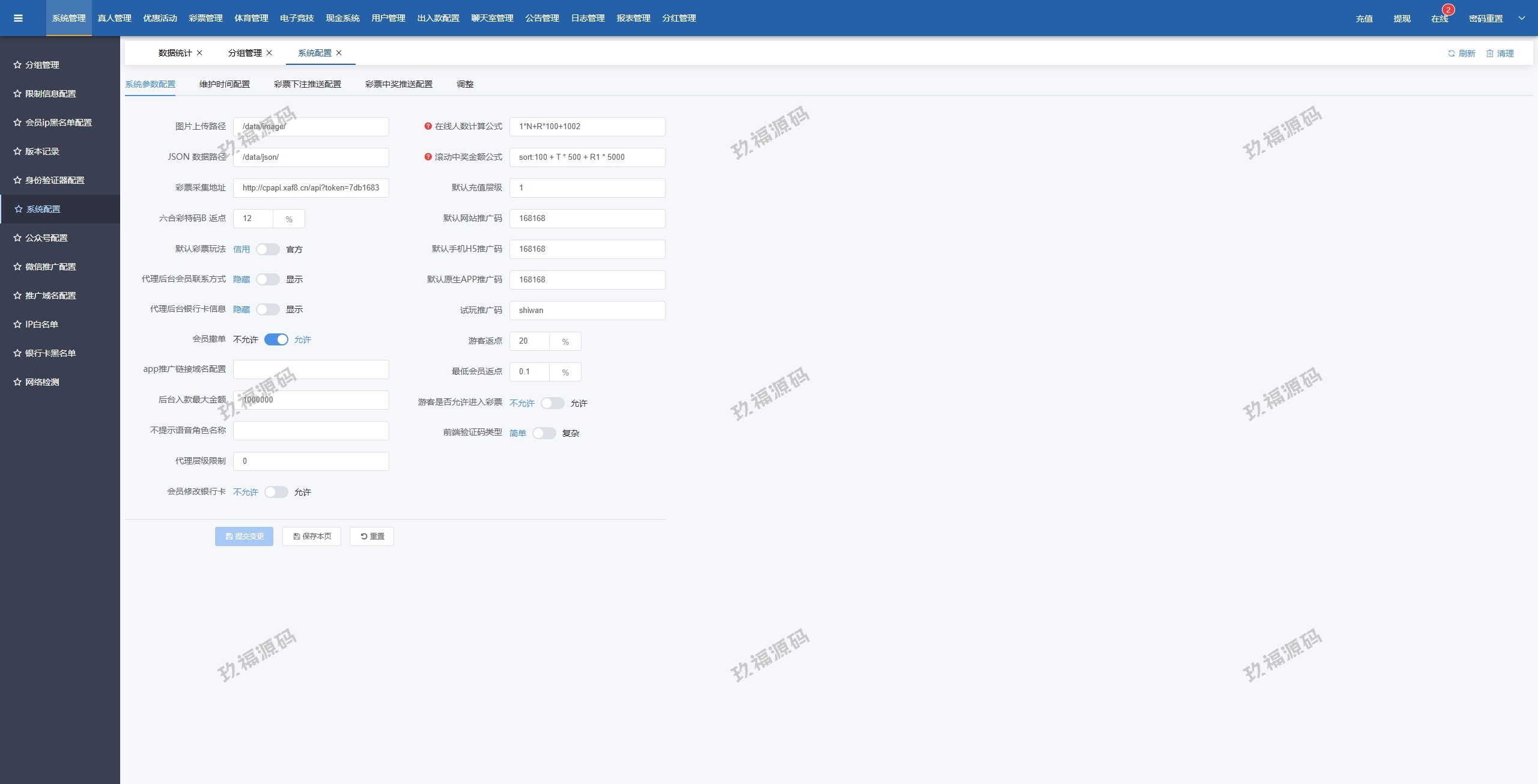This screenshot has height=784, width=1538.
Task: Toggle the 前端验证码类型 switch
Action: point(544,433)
